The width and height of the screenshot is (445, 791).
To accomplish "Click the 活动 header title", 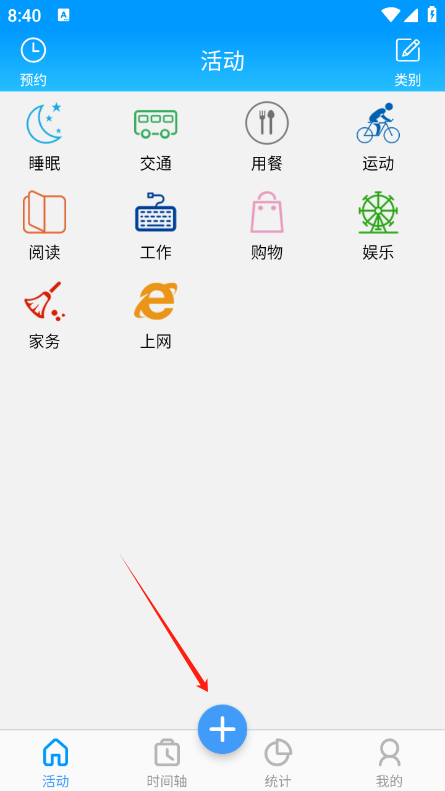I will tap(222, 61).
